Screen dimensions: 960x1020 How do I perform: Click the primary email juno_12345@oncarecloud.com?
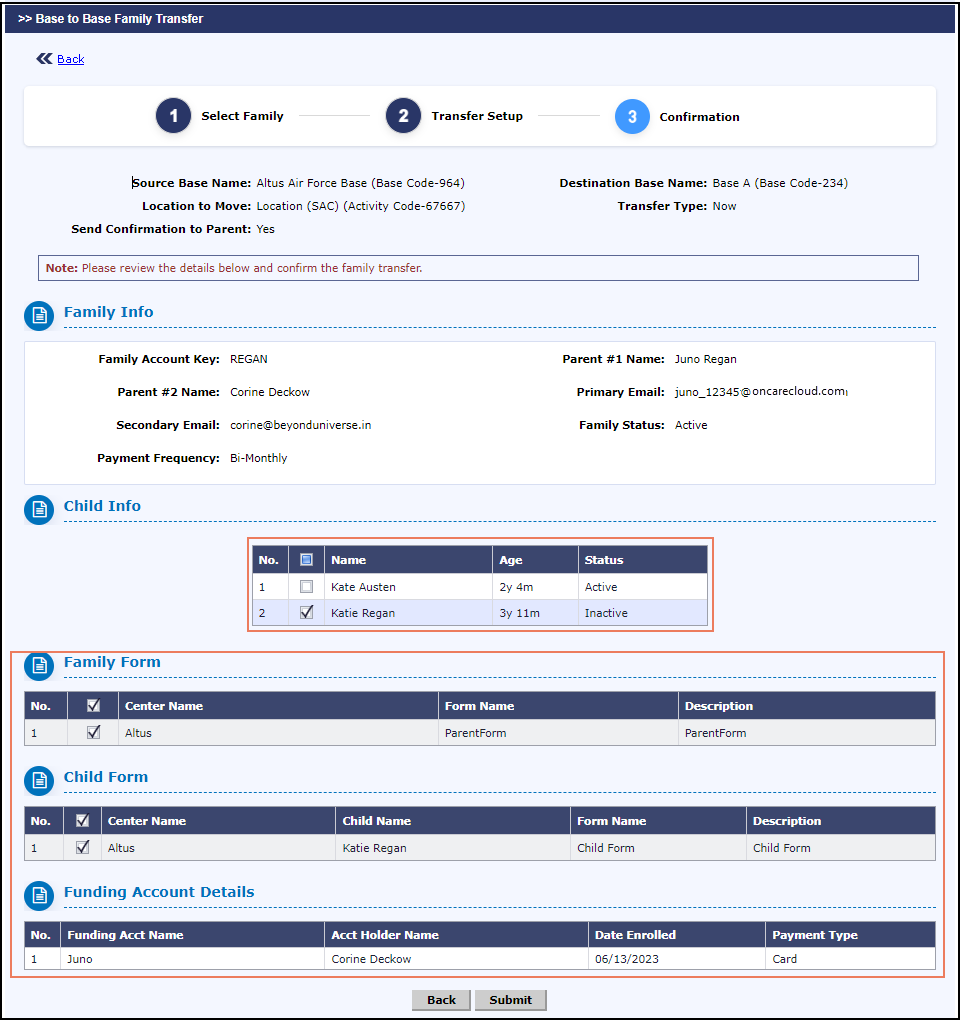pyautogui.click(x=761, y=392)
